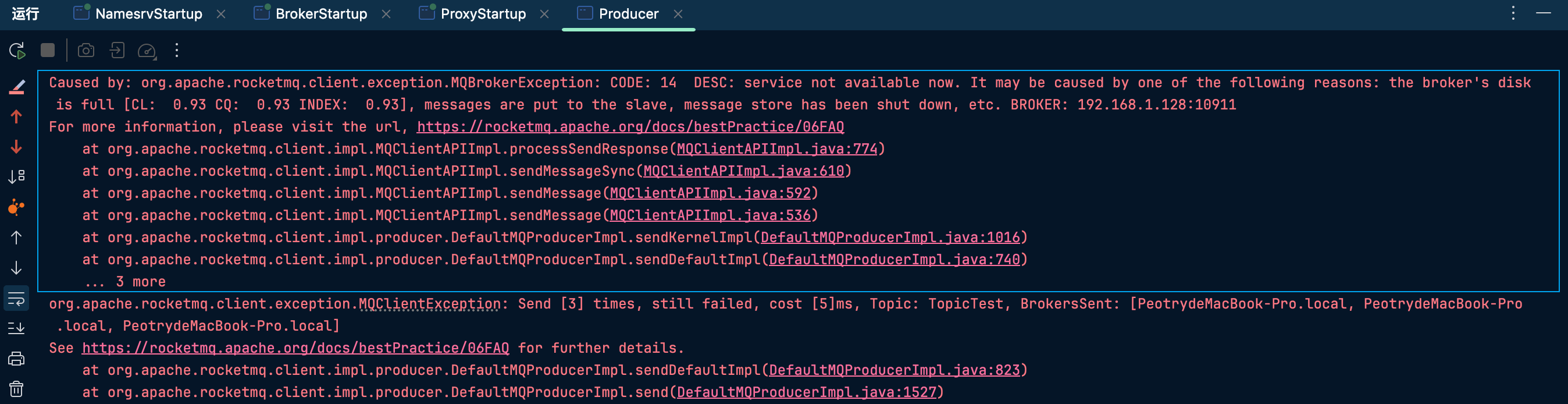Print console output with printer icon

click(x=16, y=359)
